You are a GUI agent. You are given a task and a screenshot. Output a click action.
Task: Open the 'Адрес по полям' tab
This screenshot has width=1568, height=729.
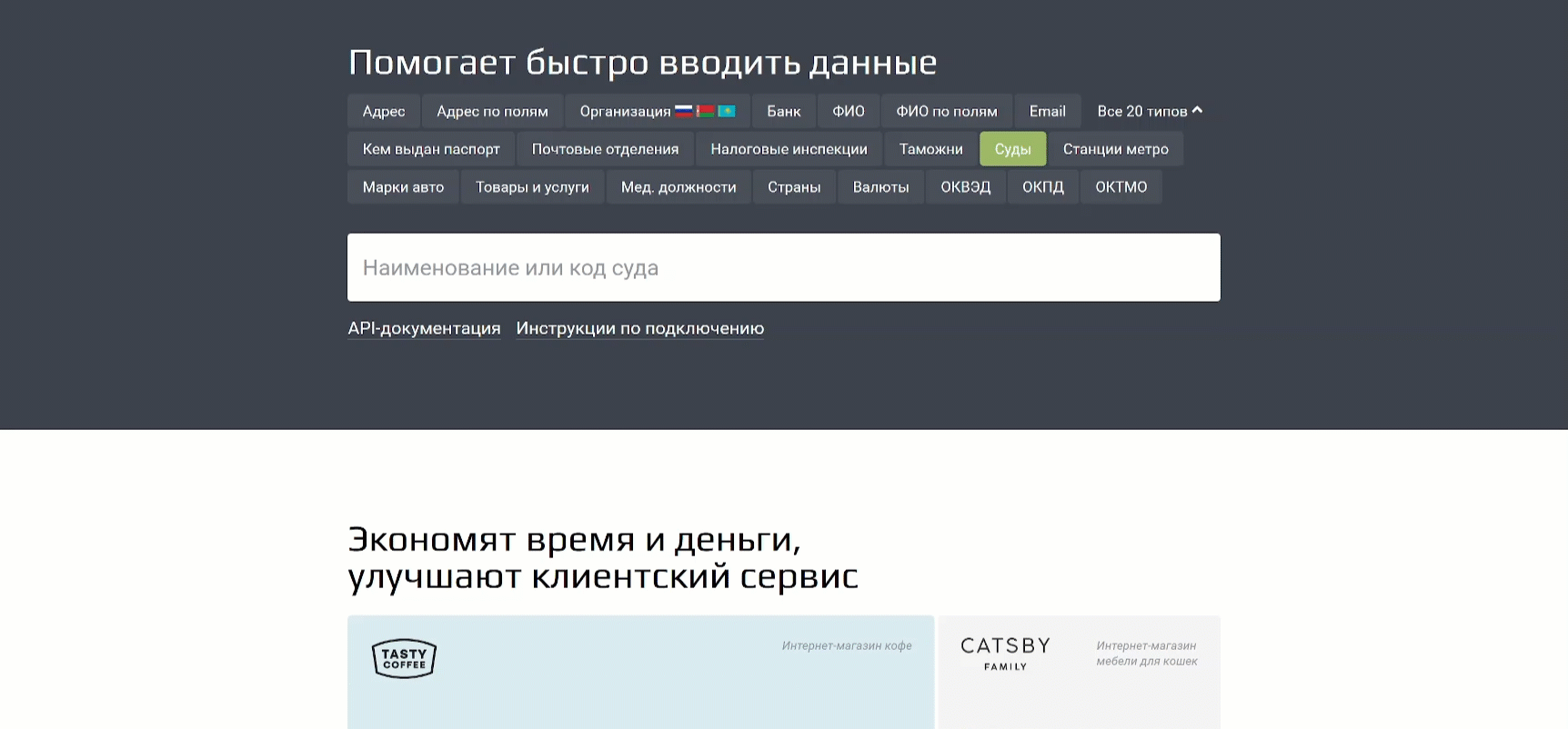coord(492,111)
